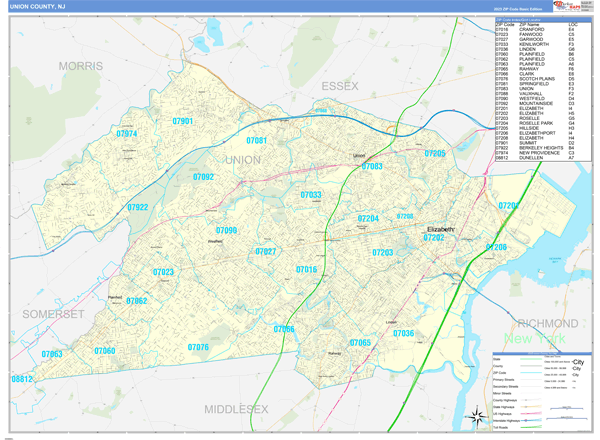
Task: Click ZIP code 07901 on the map
Action: coord(182,121)
